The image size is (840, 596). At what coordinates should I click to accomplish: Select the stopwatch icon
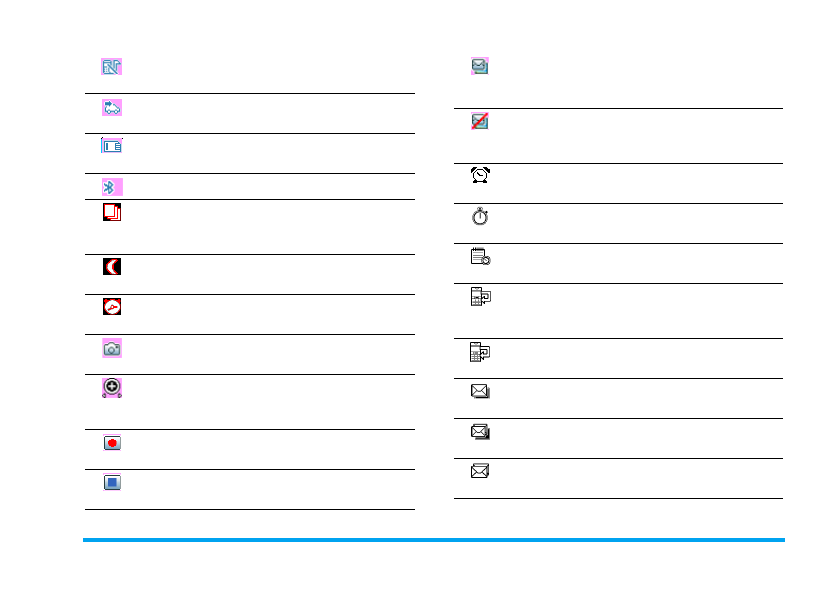481,215
